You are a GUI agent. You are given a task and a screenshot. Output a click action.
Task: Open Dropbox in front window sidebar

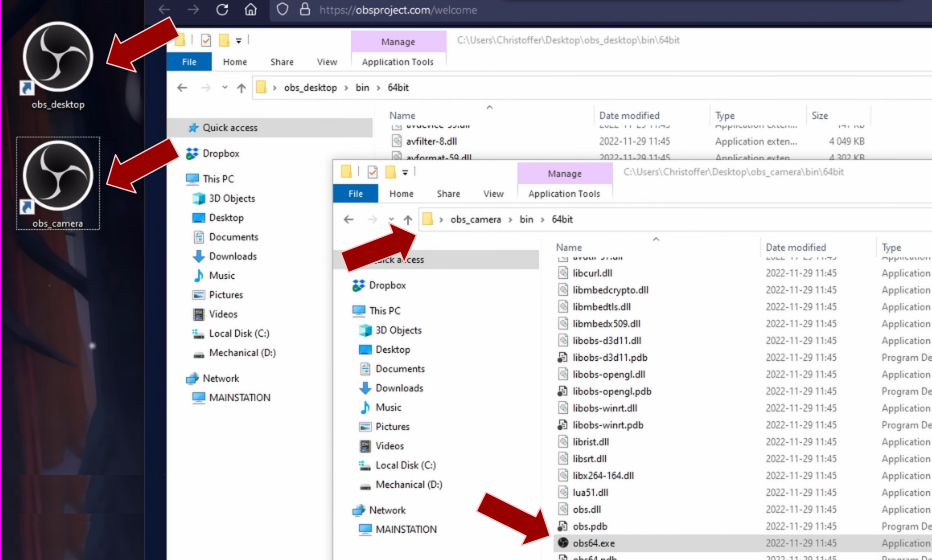387,285
